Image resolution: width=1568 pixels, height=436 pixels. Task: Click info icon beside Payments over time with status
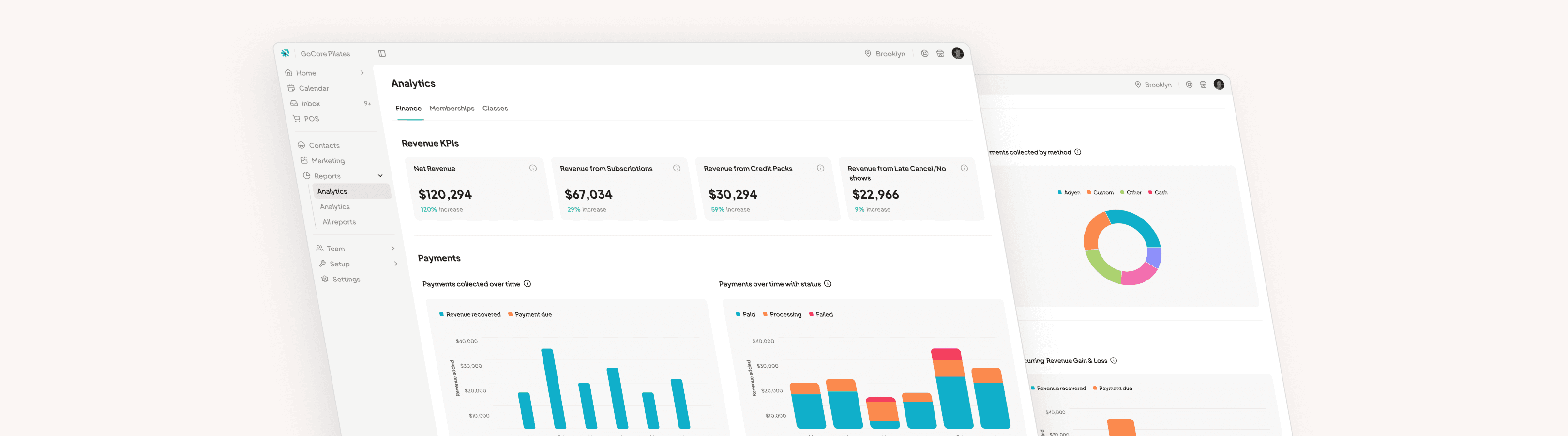click(x=828, y=284)
